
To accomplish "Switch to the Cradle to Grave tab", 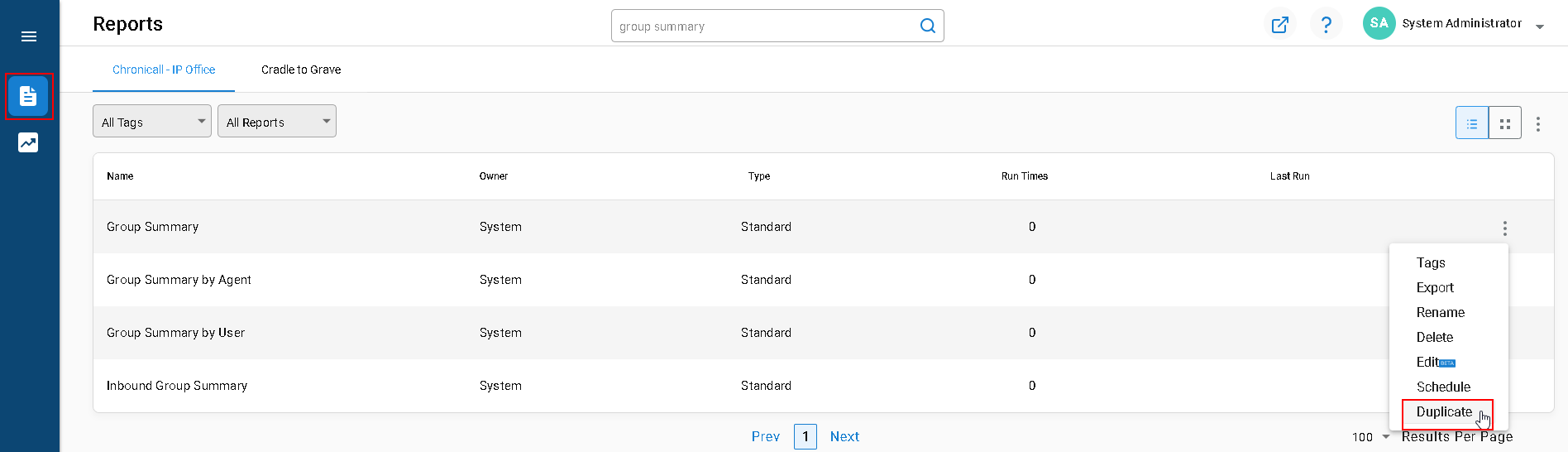I will point(301,70).
